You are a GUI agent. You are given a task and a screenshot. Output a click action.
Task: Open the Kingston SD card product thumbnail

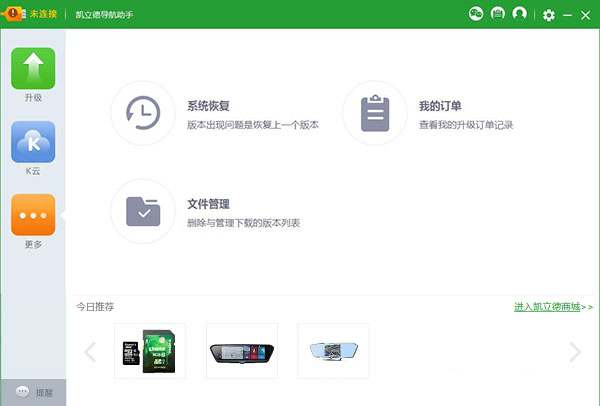[150, 351]
